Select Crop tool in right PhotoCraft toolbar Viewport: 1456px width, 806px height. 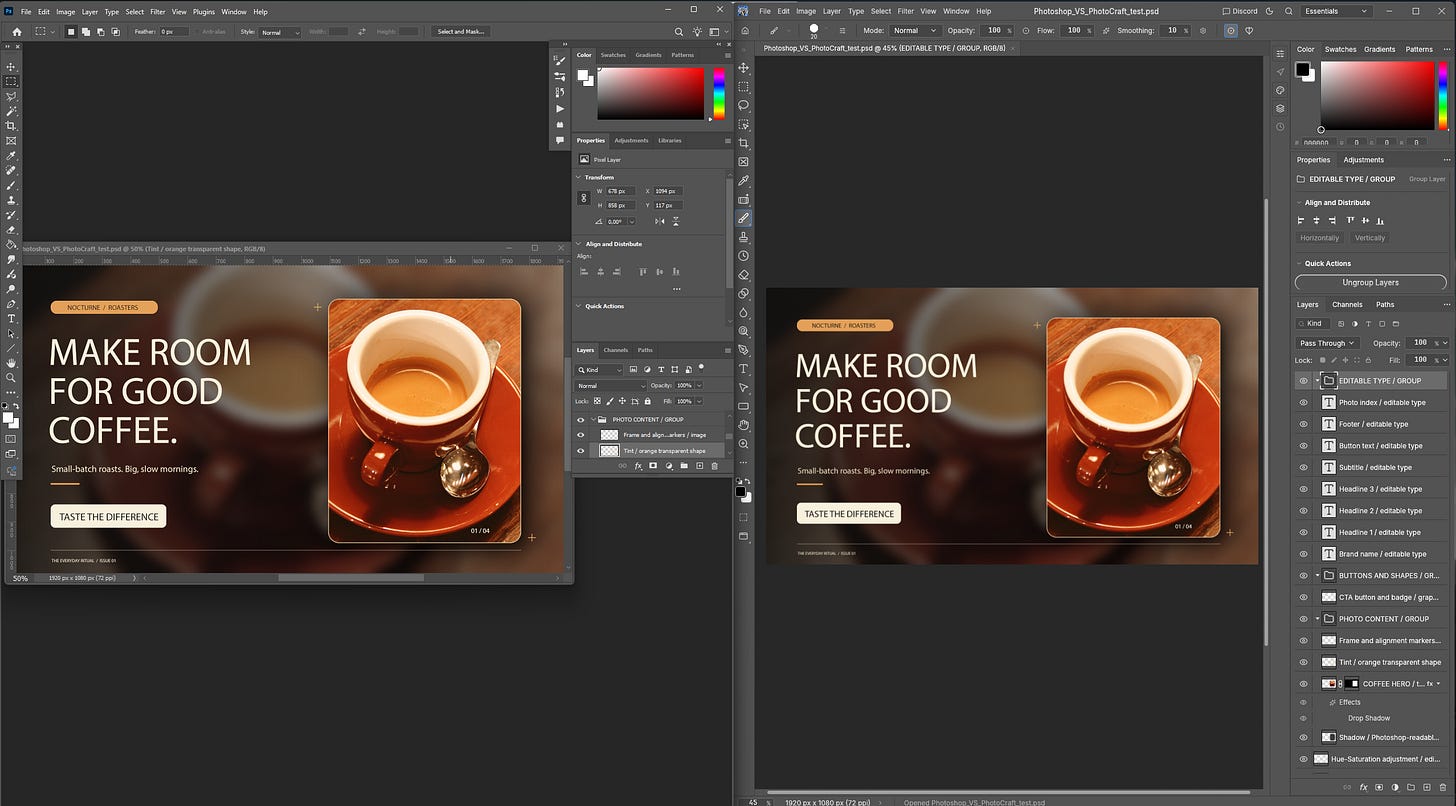pos(743,143)
